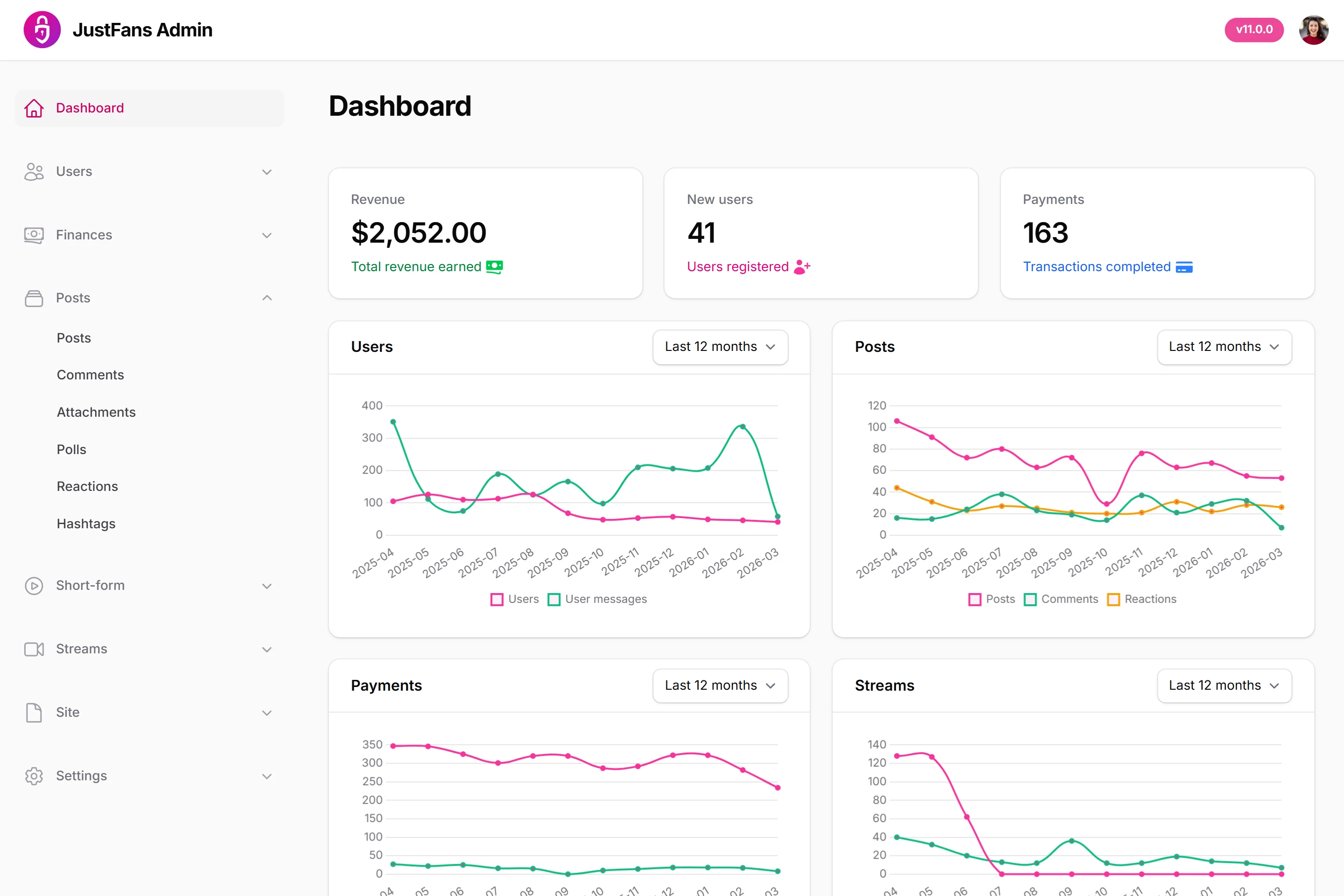Click the pink add-user icon under New users

(x=802, y=267)
